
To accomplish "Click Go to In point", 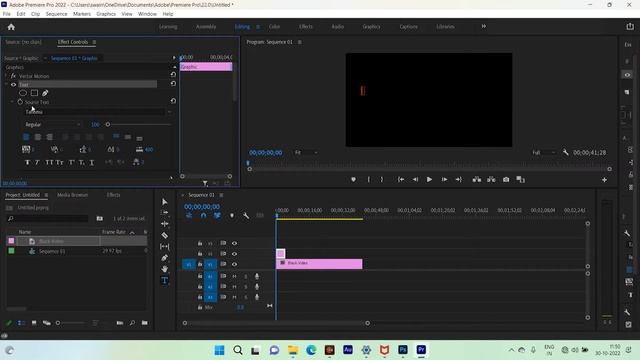I will tap(401, 180).
